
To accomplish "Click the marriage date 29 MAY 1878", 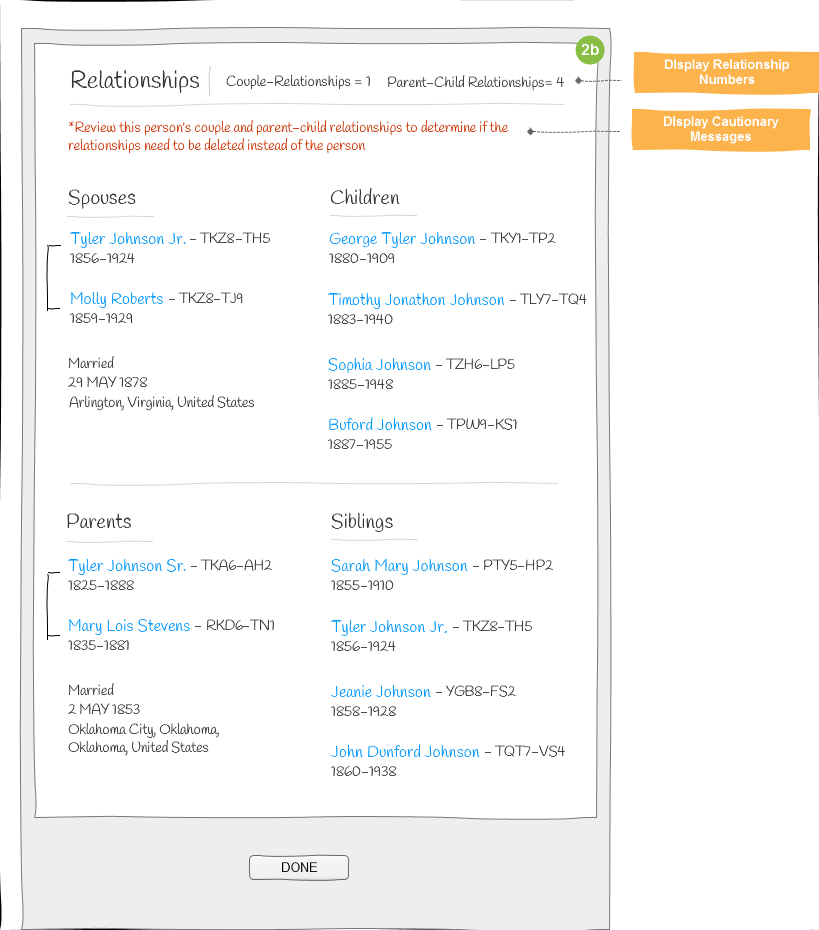I will coord(108,382).
